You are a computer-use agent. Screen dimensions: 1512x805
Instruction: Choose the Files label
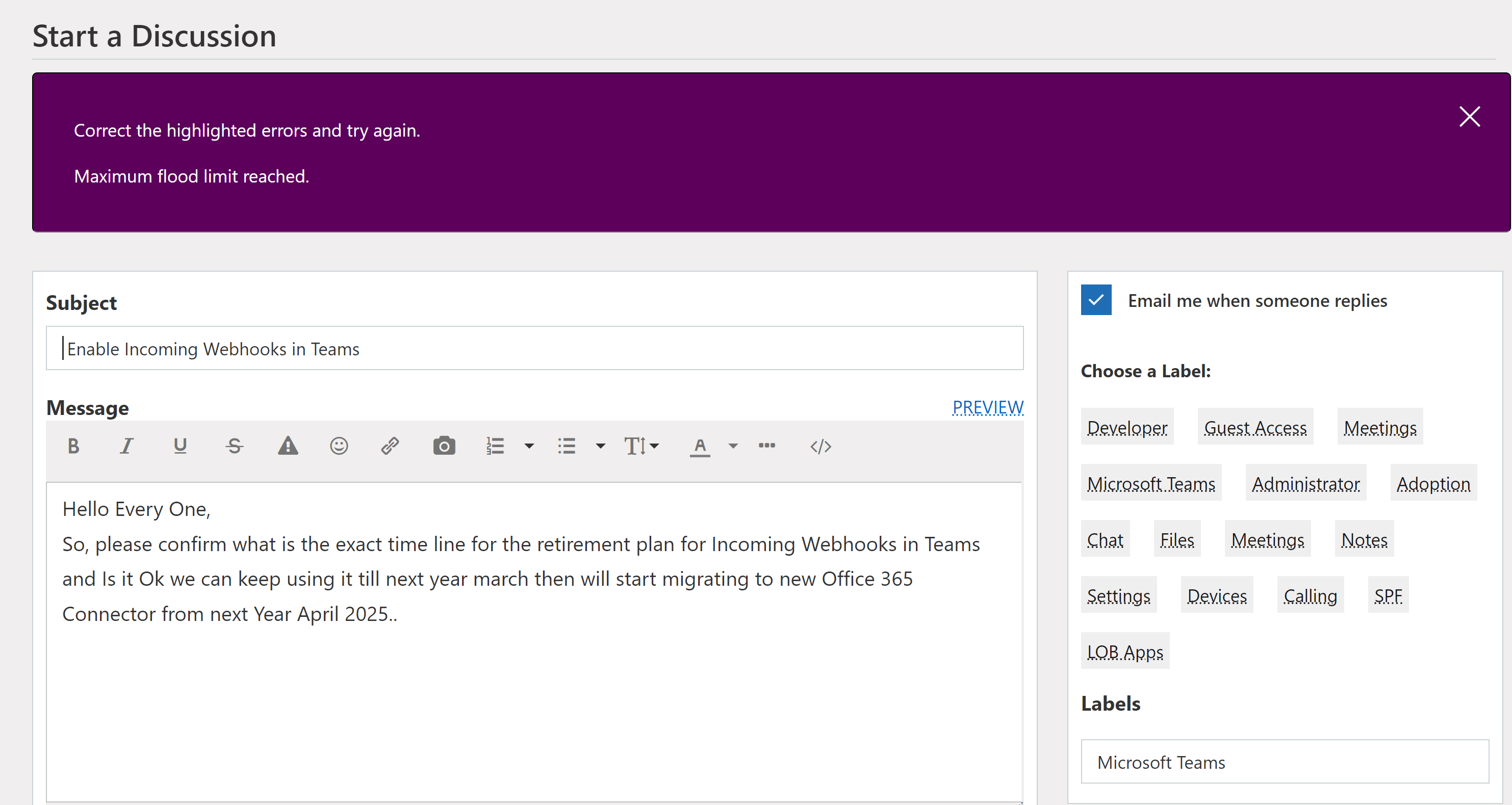pos(1177,539)
